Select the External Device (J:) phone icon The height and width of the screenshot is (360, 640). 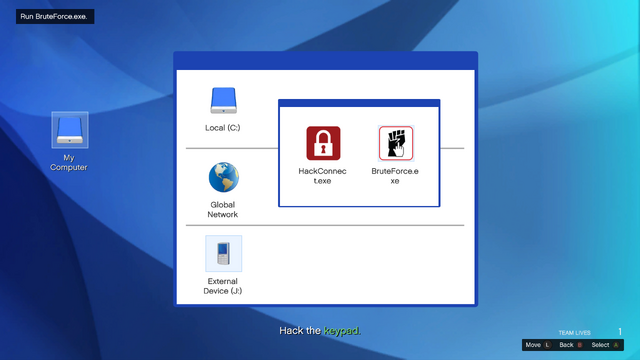click(x=223, y=253)
